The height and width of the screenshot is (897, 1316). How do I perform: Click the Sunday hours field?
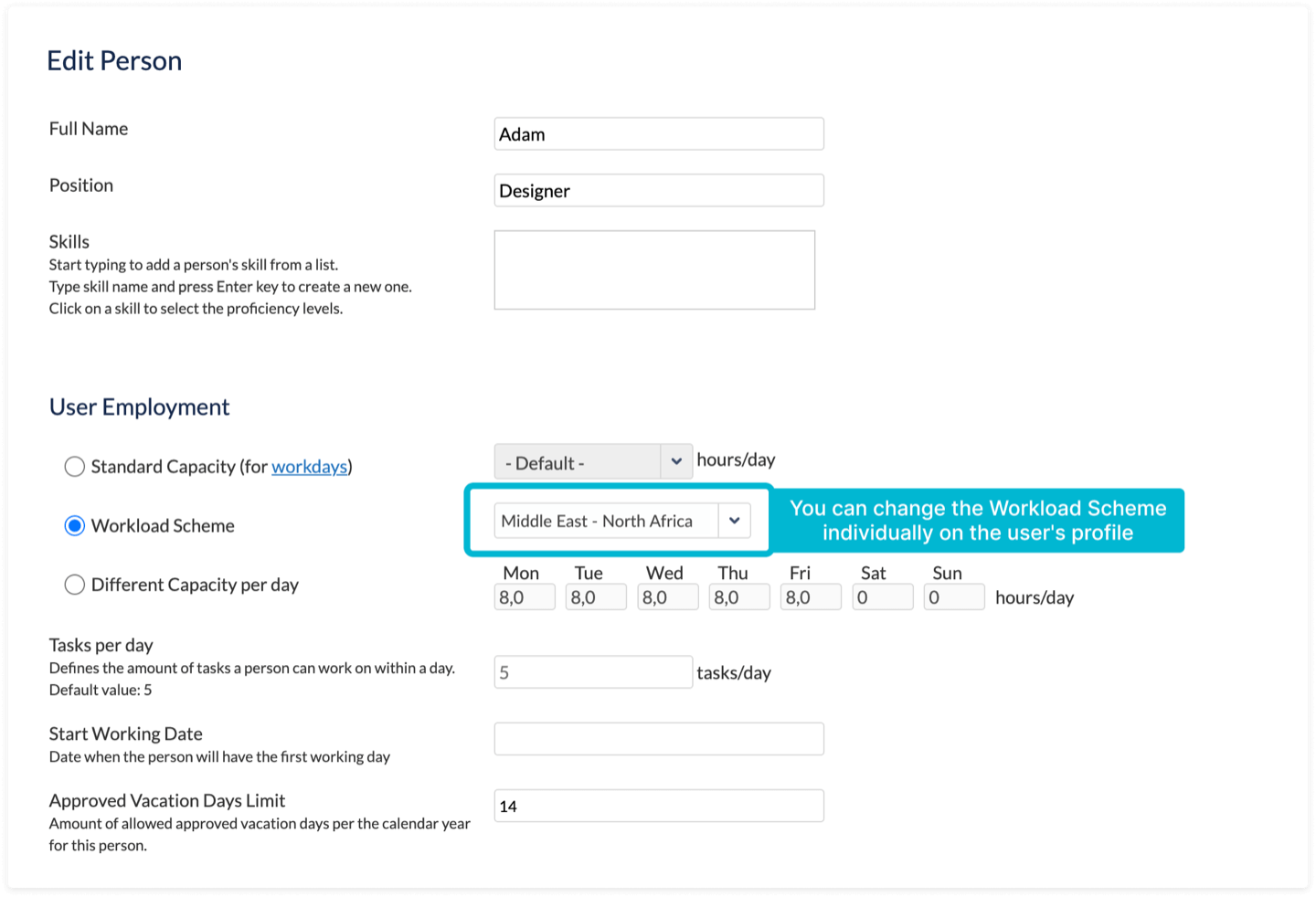953,597
